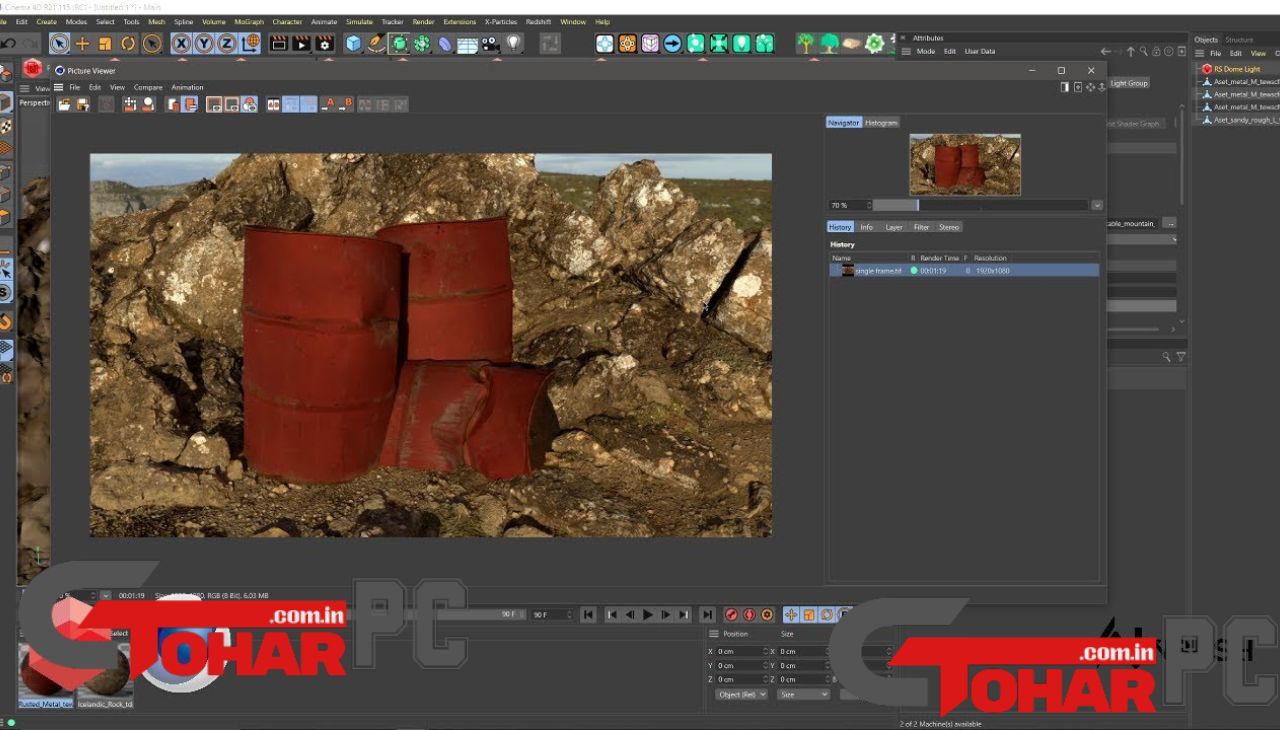Click the Position X value field
Screen dimensions: 1280x730
tap(740, 651)
